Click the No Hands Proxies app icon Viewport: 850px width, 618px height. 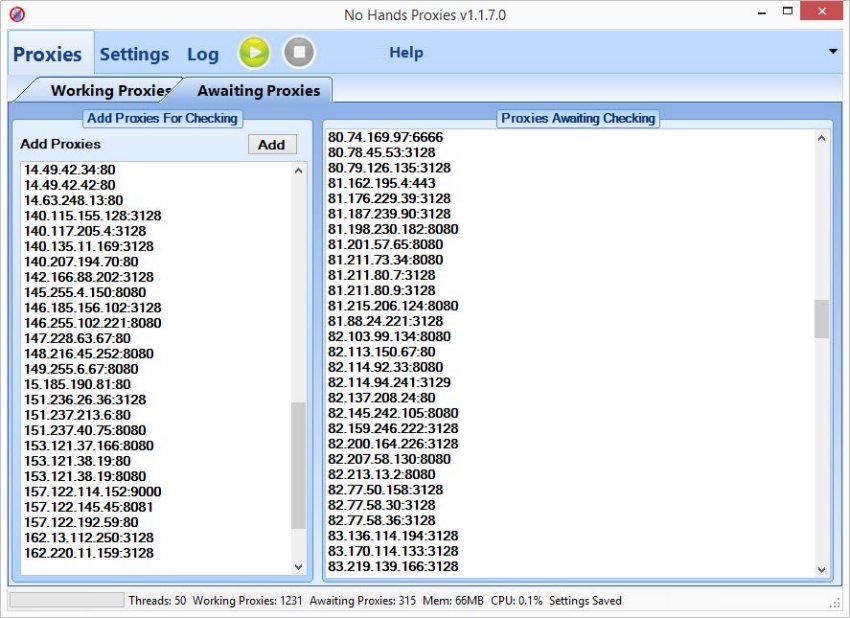click(x=17, y=14)
